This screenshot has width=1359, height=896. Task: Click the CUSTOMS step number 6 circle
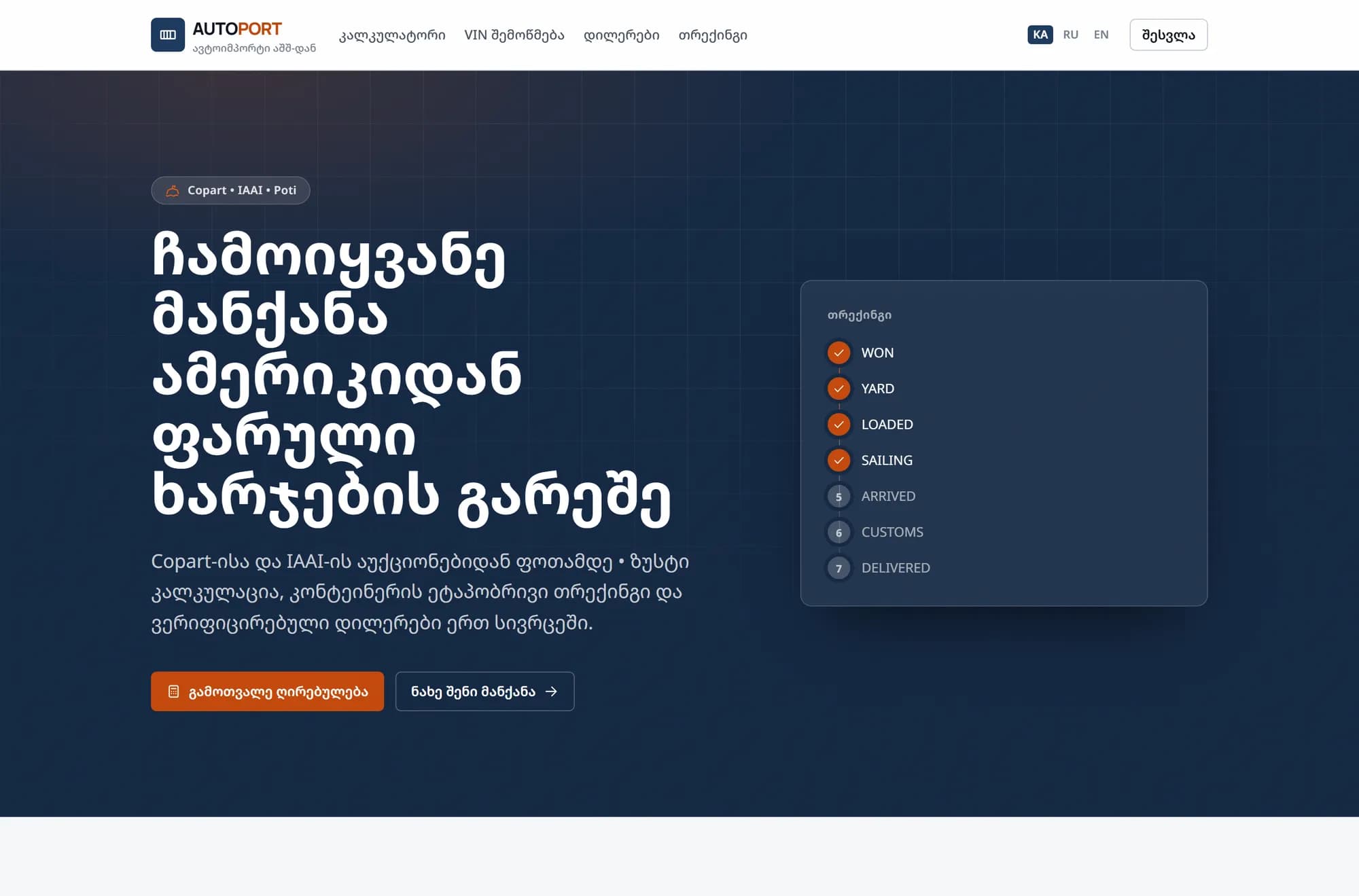pos(839,533)
